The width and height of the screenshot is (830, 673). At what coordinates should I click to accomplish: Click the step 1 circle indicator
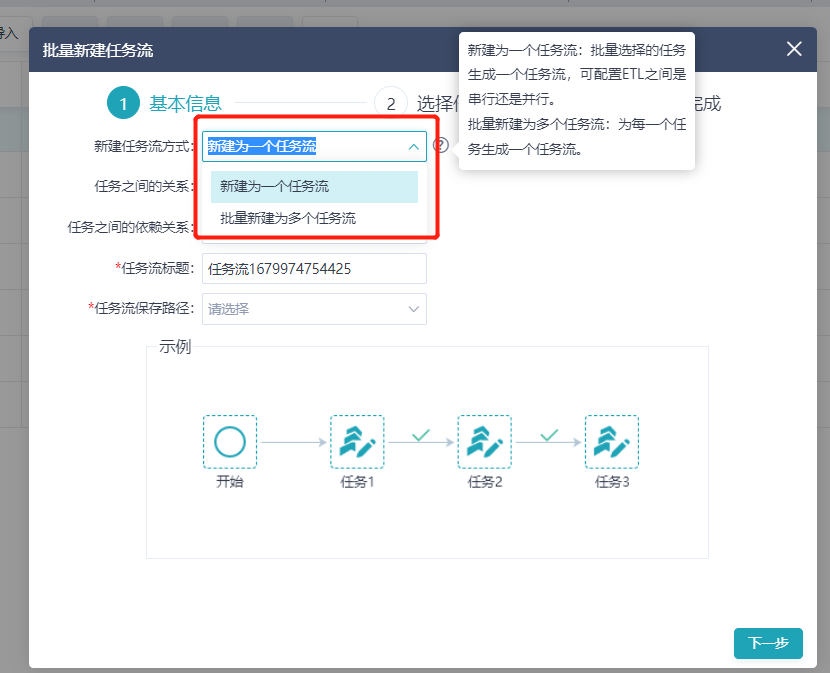click(123, 103)
